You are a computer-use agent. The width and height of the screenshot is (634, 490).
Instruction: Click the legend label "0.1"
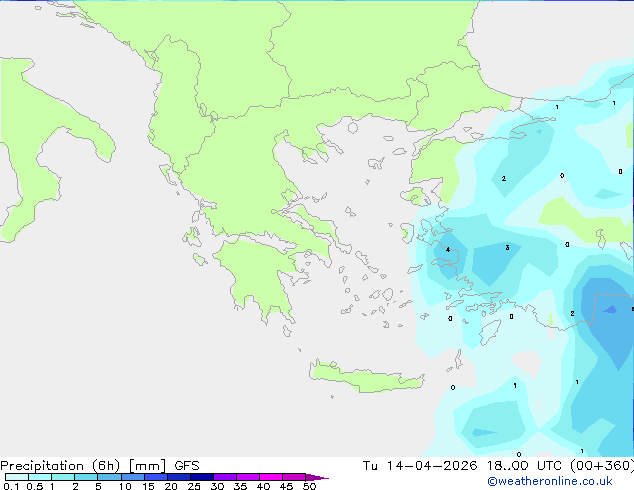11,486
